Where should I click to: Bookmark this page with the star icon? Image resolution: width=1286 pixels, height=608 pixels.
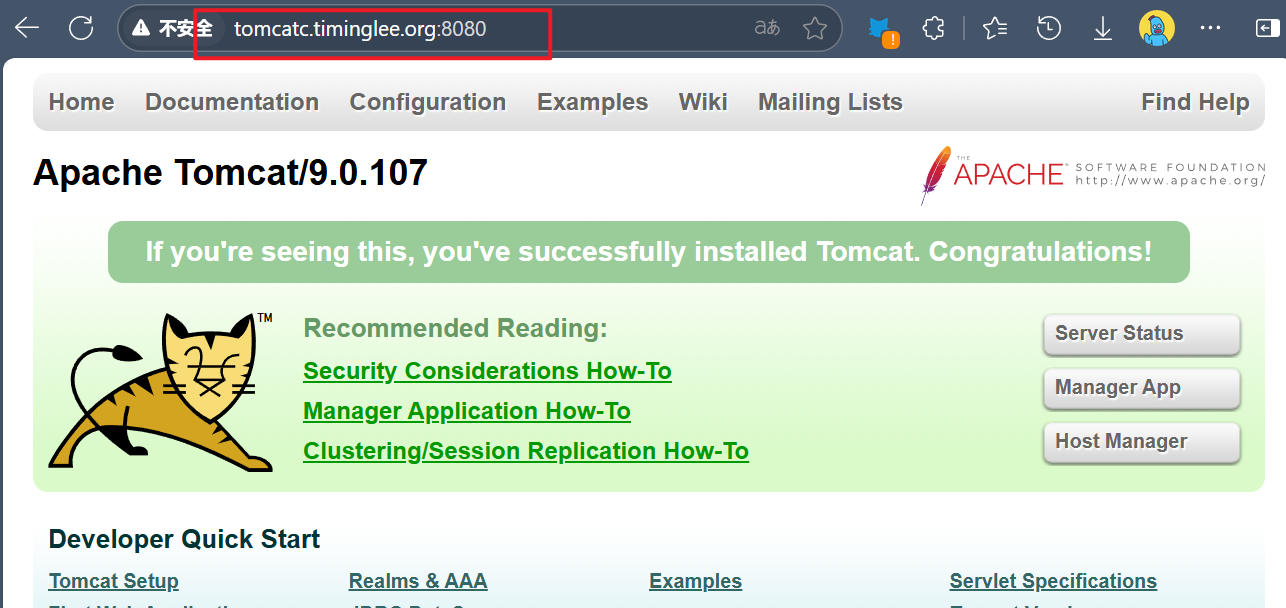[x=815, y=28]
